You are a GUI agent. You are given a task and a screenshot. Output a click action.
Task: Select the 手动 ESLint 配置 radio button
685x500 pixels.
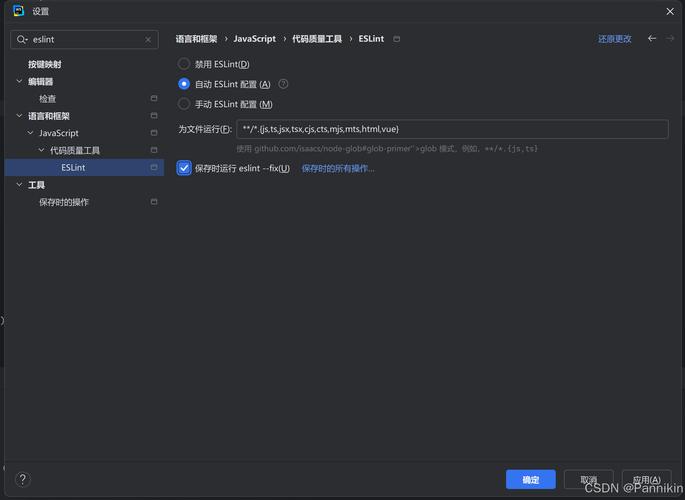click(184, 104)
